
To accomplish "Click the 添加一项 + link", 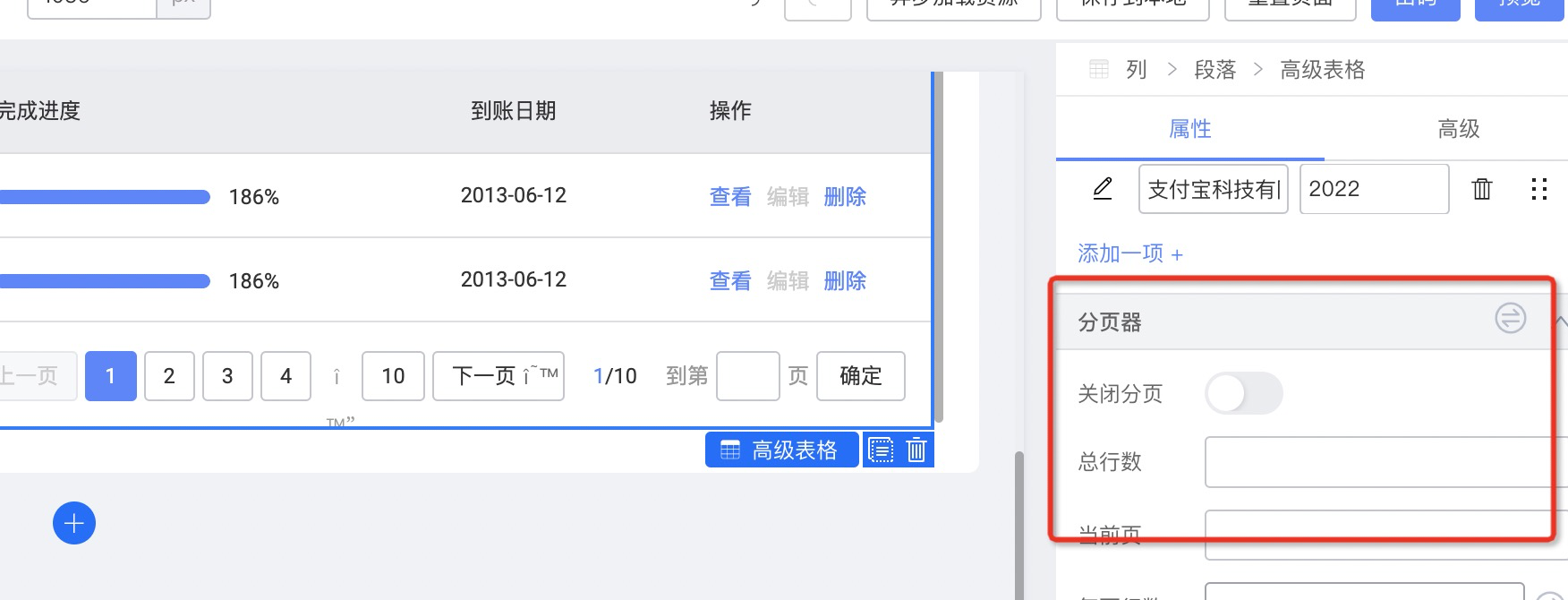I will [1130, 253].
